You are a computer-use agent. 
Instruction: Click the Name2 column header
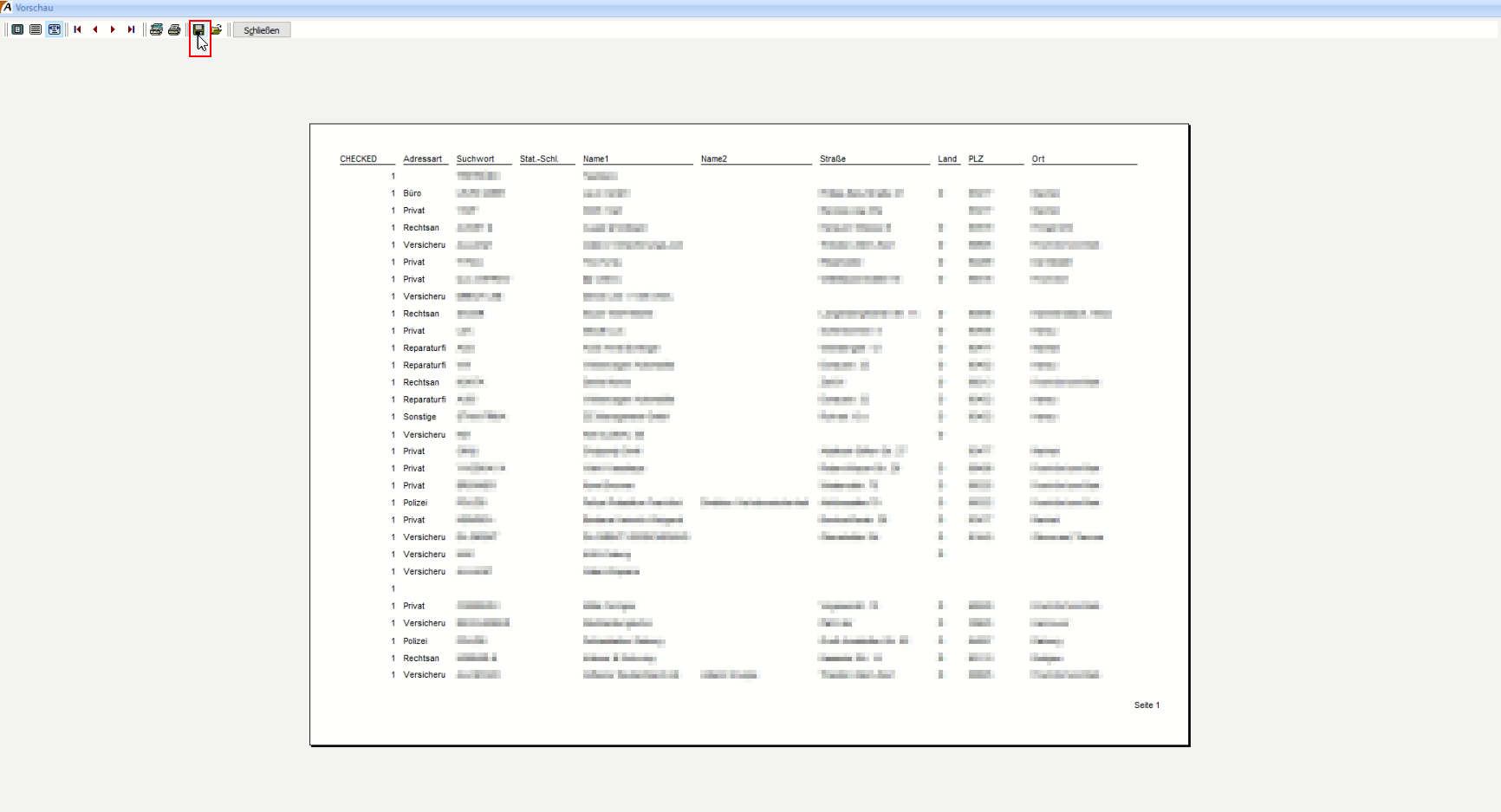pos(714,159)
